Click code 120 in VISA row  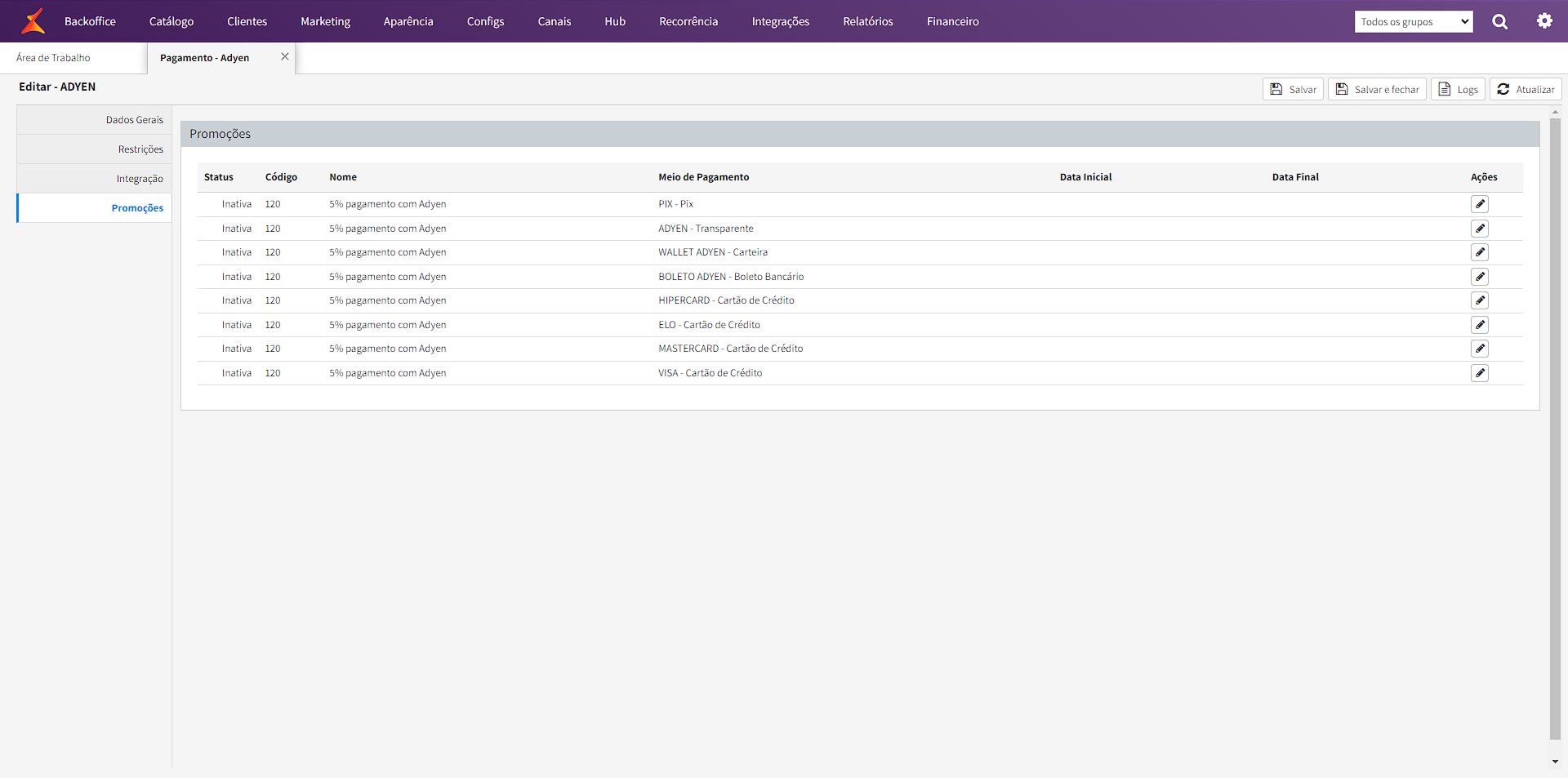pyautogui.click(x=273, y=373)
